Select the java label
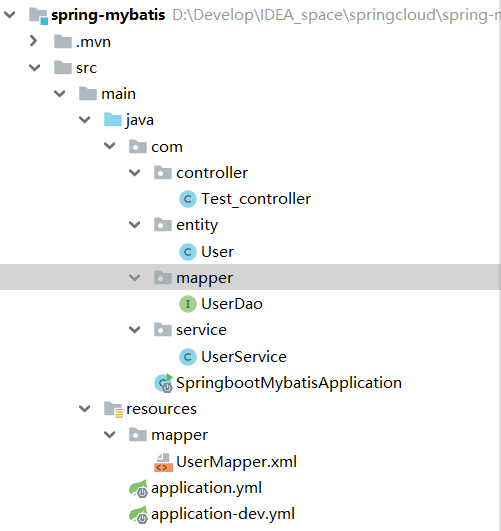The width and height of the screenshot is (501, 531). click(x=140, y=121)
